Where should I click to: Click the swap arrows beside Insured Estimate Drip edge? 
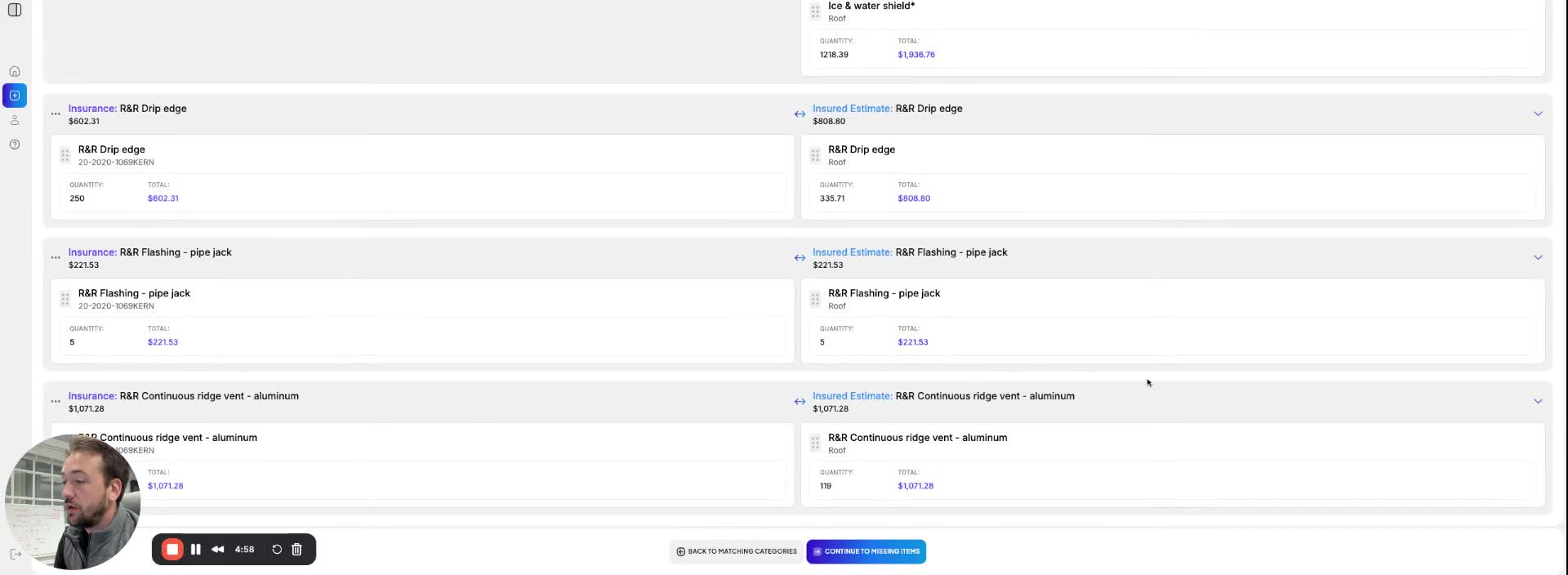(800, 114)
